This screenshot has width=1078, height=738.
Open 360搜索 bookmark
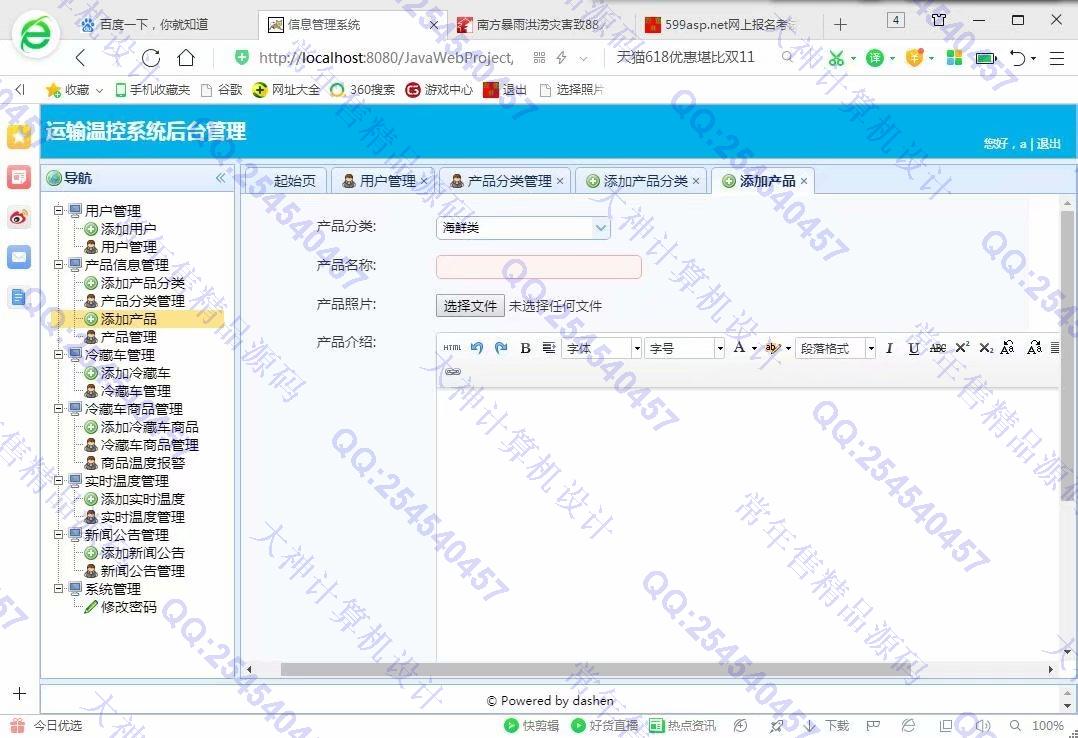coord(363,89)
